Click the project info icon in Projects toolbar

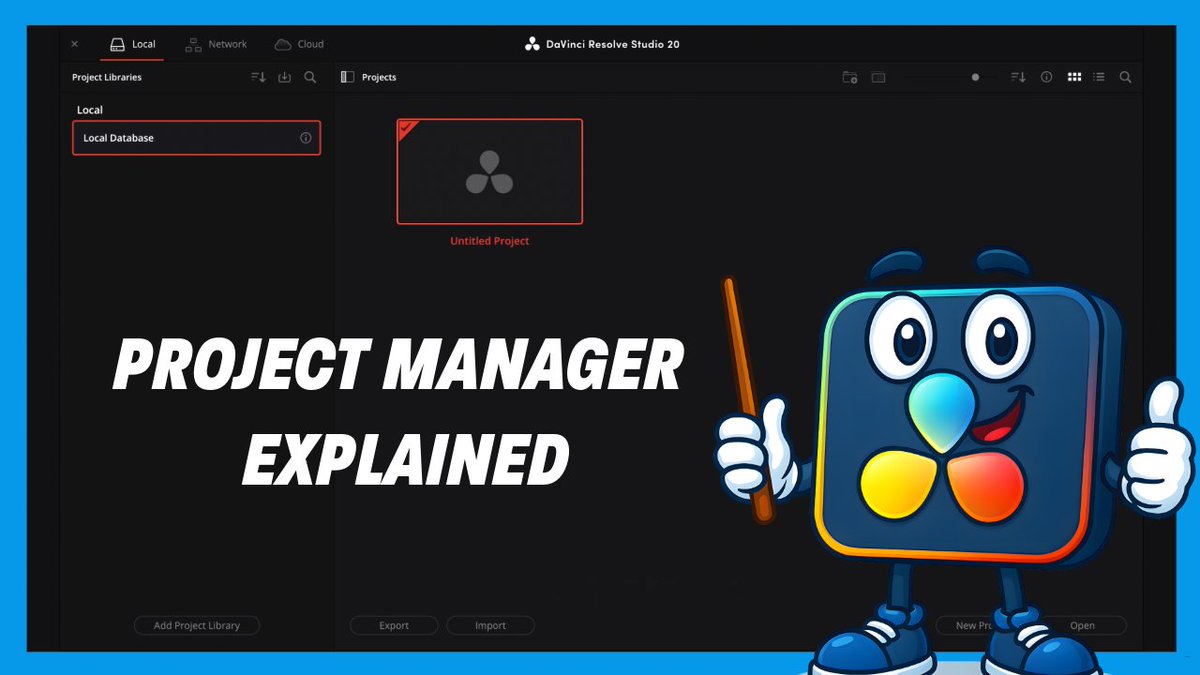pos(1046,77)
